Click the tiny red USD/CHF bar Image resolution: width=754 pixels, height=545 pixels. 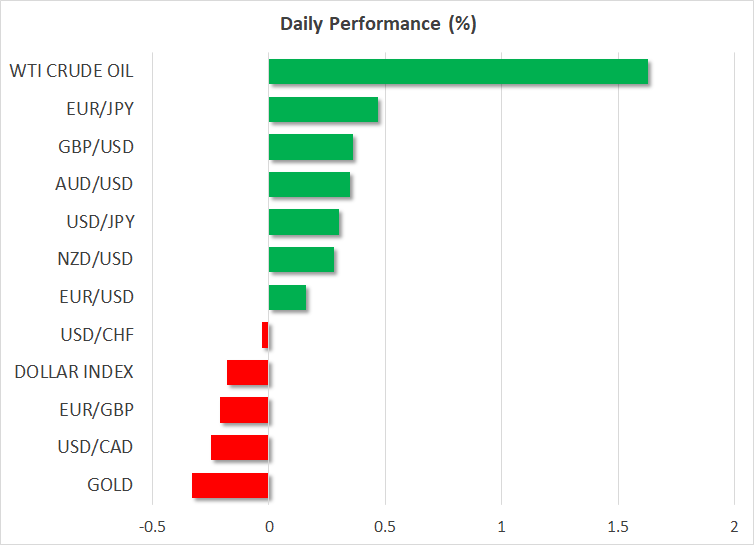coord(265,335)
